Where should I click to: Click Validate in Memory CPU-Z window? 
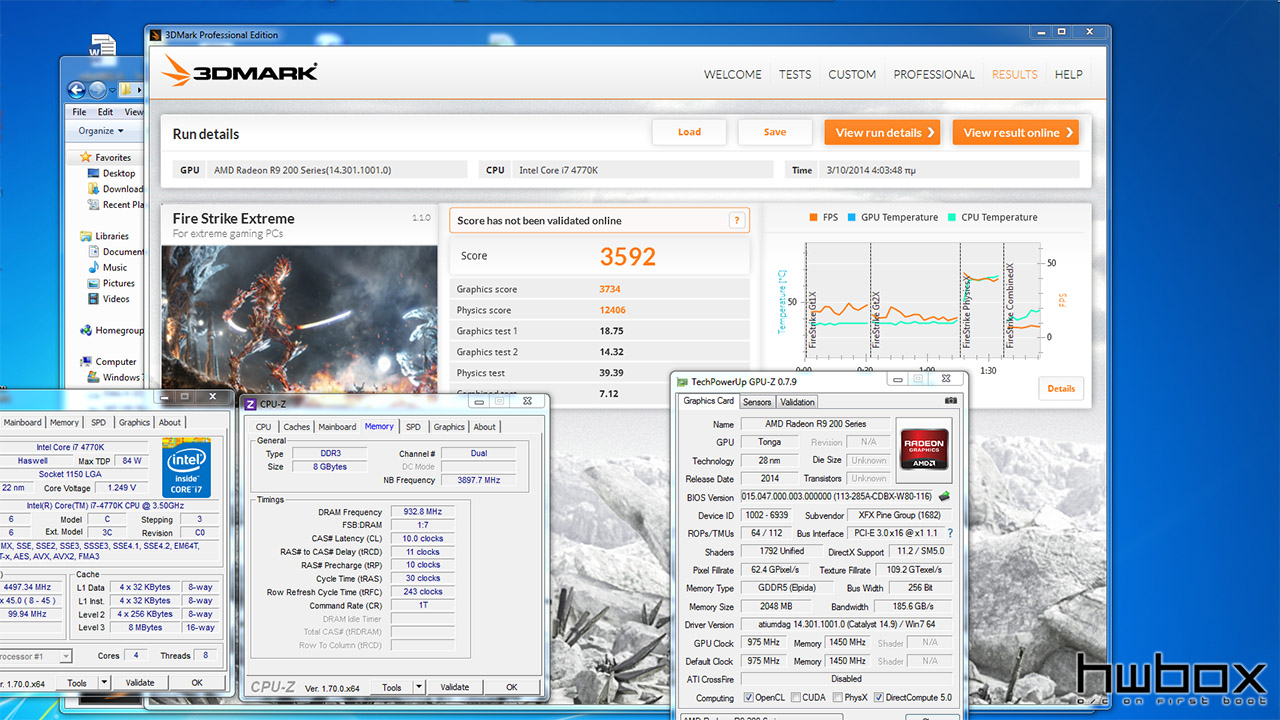coord(455,687)
